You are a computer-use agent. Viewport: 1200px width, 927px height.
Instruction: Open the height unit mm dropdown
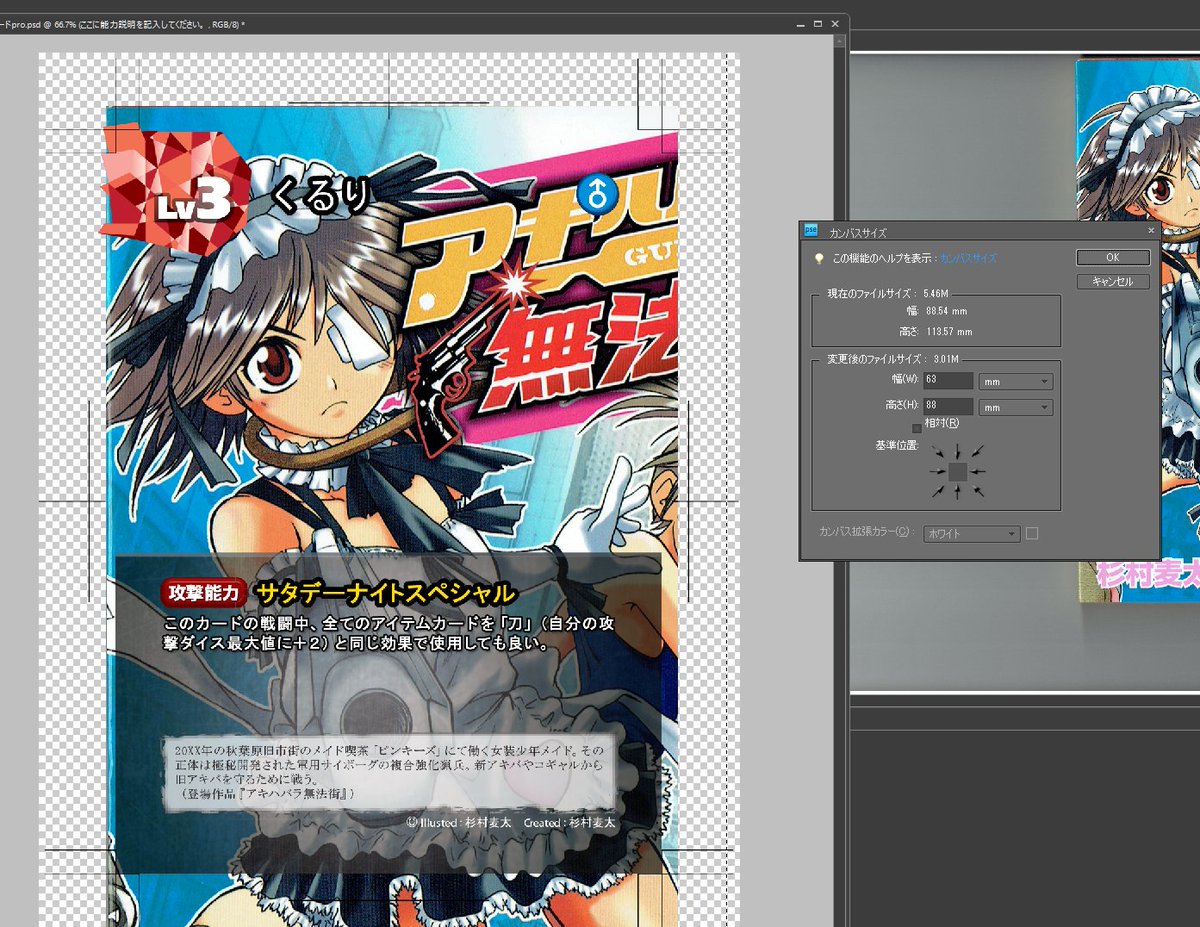pyautogui.click(x=1016, y=407)
